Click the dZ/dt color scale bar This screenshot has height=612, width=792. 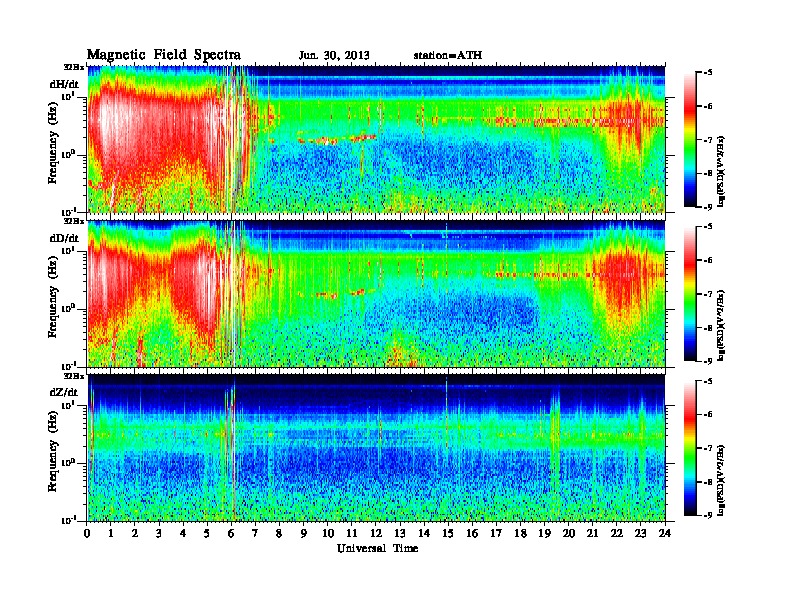coord(690,447)
